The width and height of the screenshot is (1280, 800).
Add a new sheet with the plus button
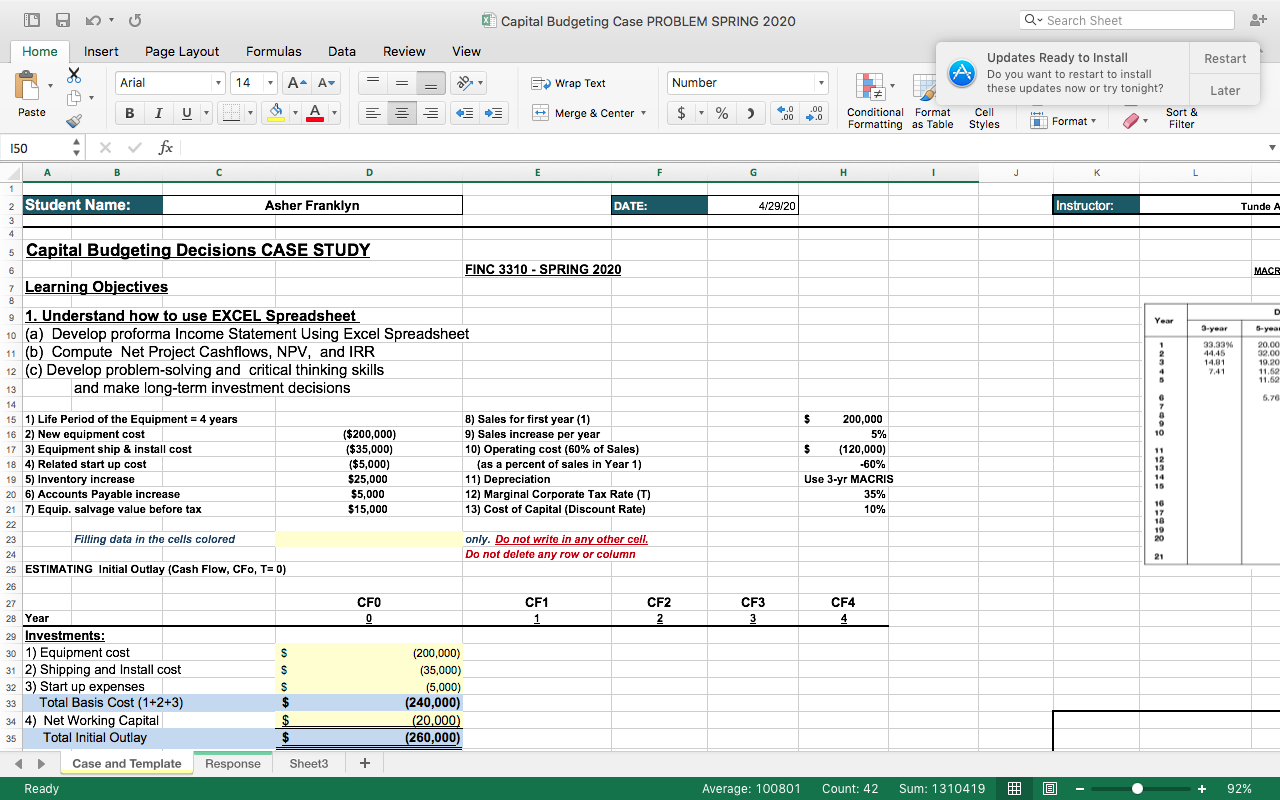[x=365, y=763]
